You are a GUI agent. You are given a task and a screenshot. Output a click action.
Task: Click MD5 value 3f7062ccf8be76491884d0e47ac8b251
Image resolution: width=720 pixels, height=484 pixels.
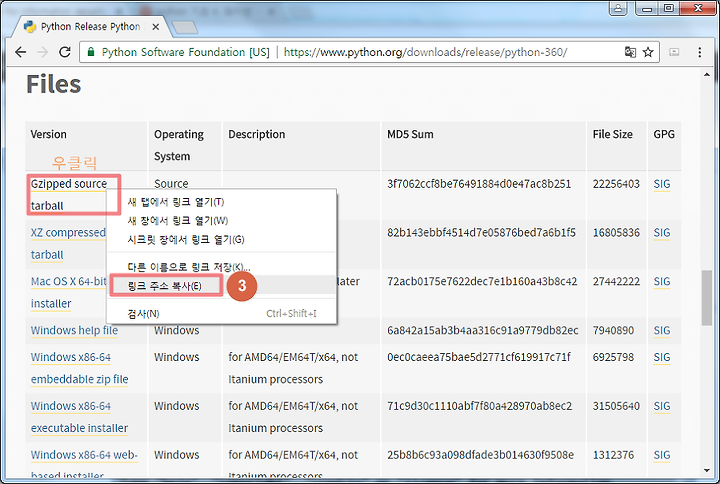coord(479,184)
